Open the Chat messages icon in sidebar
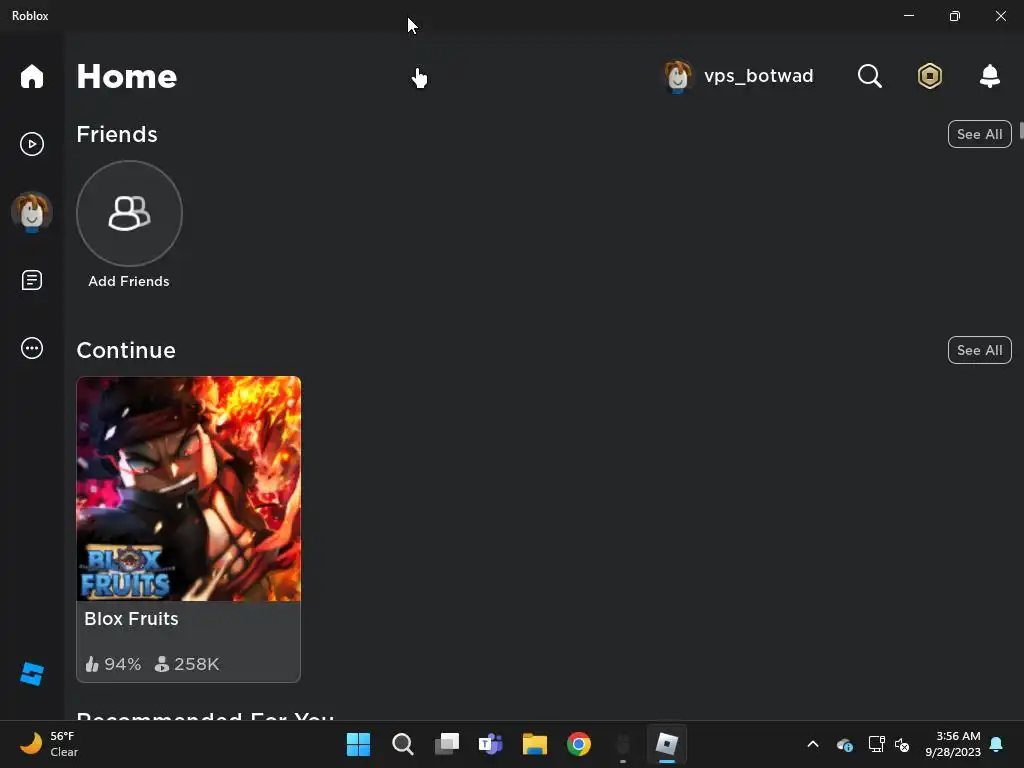The image size is (1024, 768). coord(31,280)
